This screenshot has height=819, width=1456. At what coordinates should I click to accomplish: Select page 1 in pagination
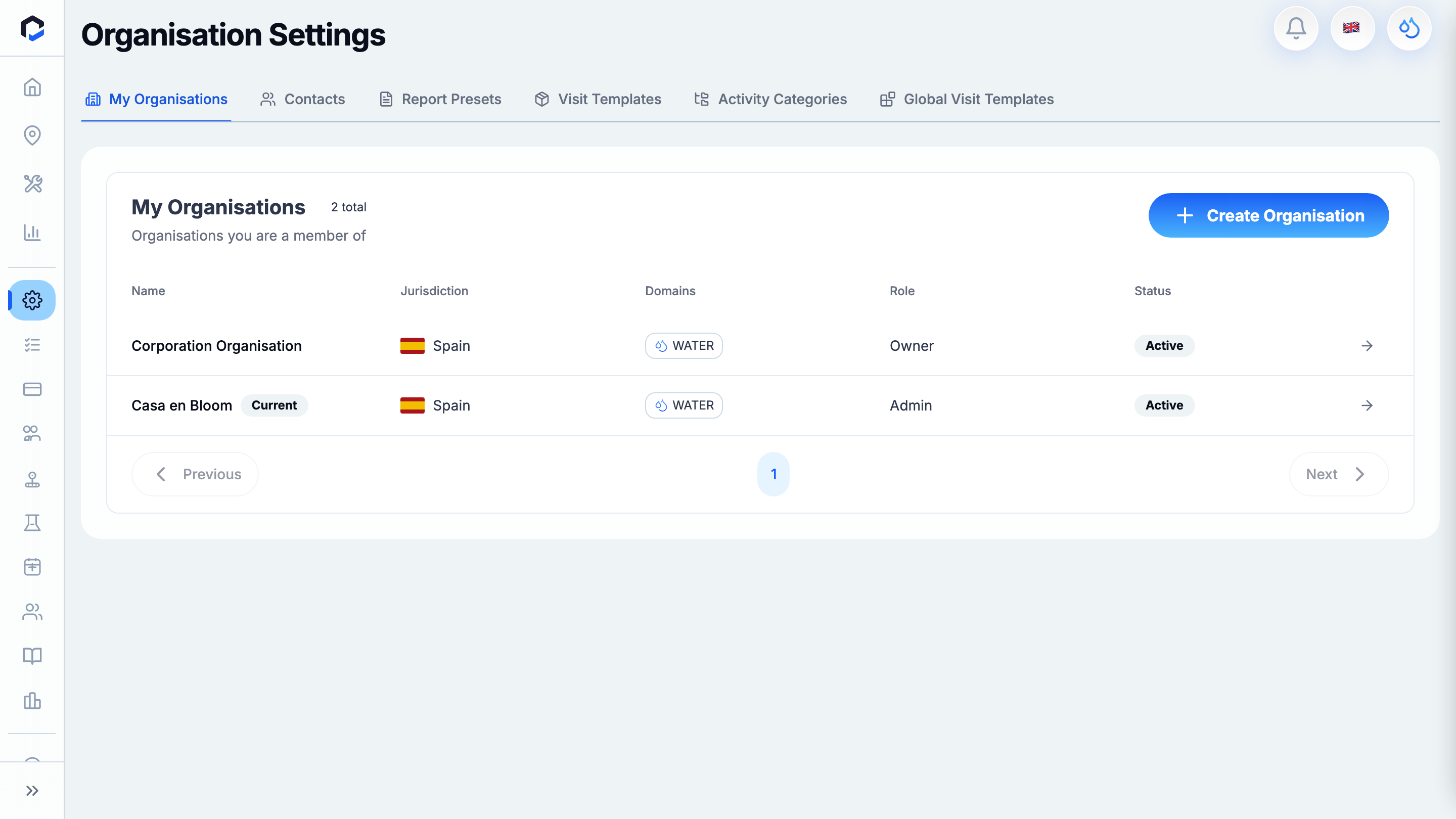(773, 474)
